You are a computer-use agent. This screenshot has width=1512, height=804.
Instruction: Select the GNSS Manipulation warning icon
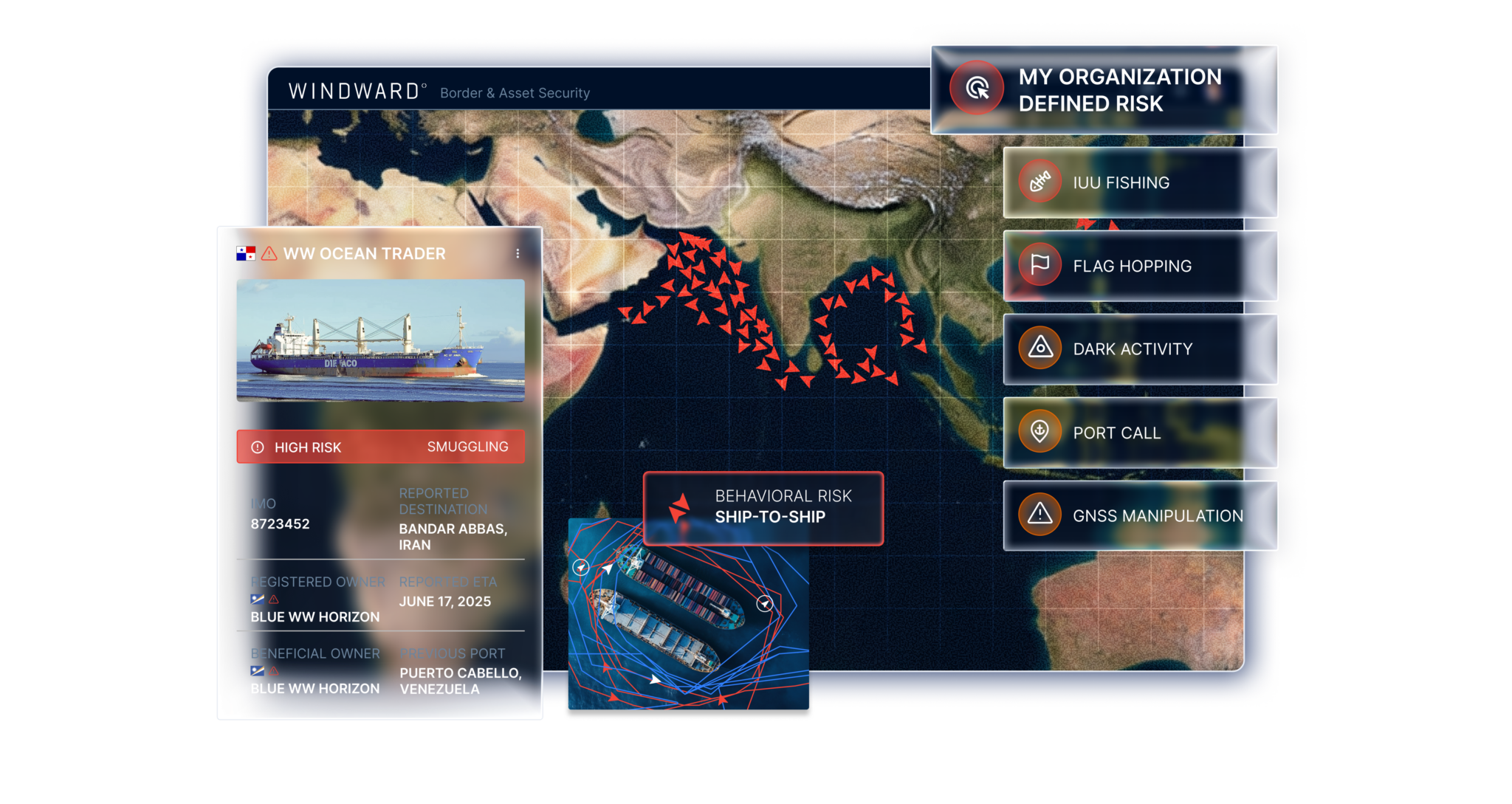click(1039, 515)
